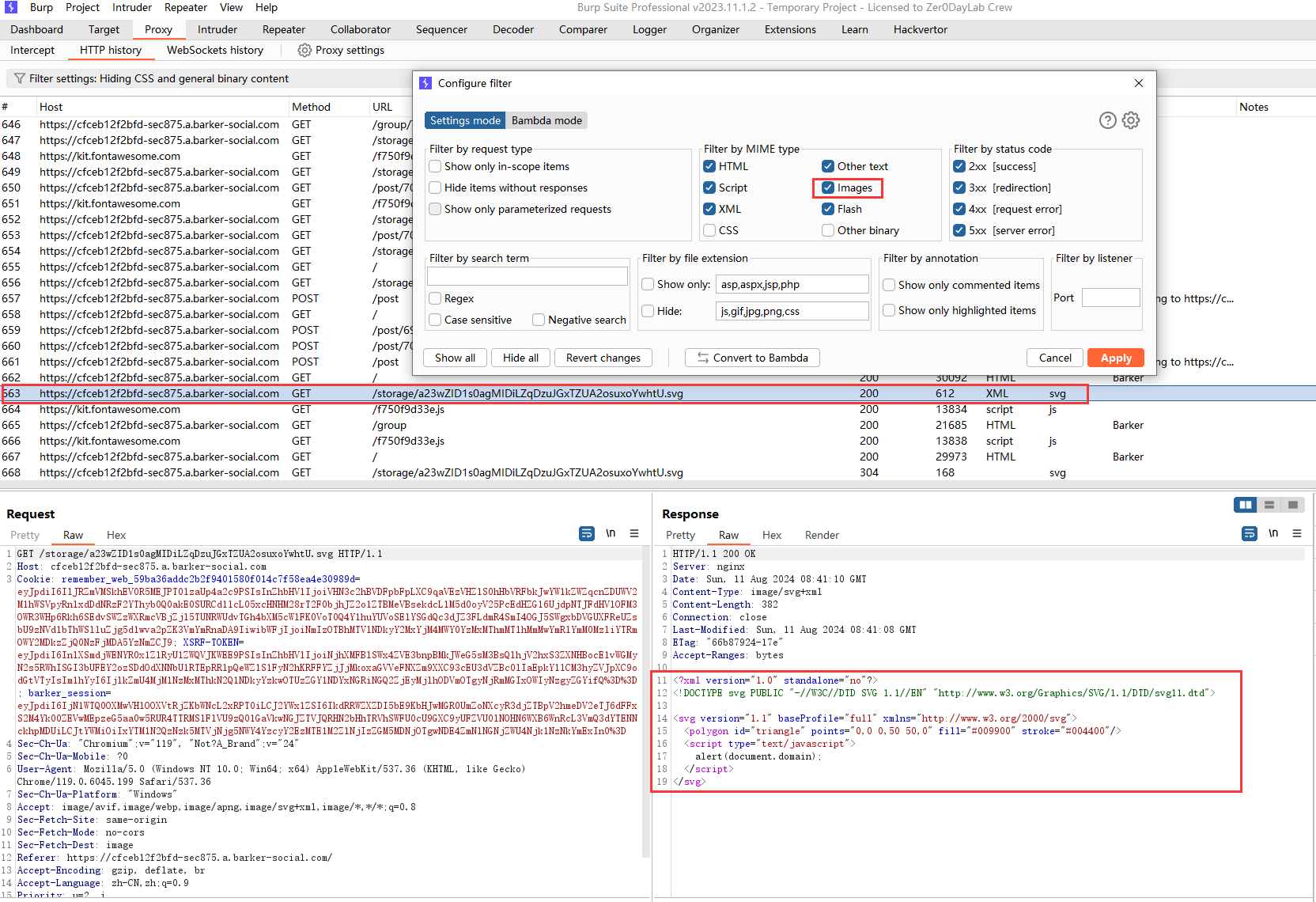Switch to Bambda mode

coord(546,120)
